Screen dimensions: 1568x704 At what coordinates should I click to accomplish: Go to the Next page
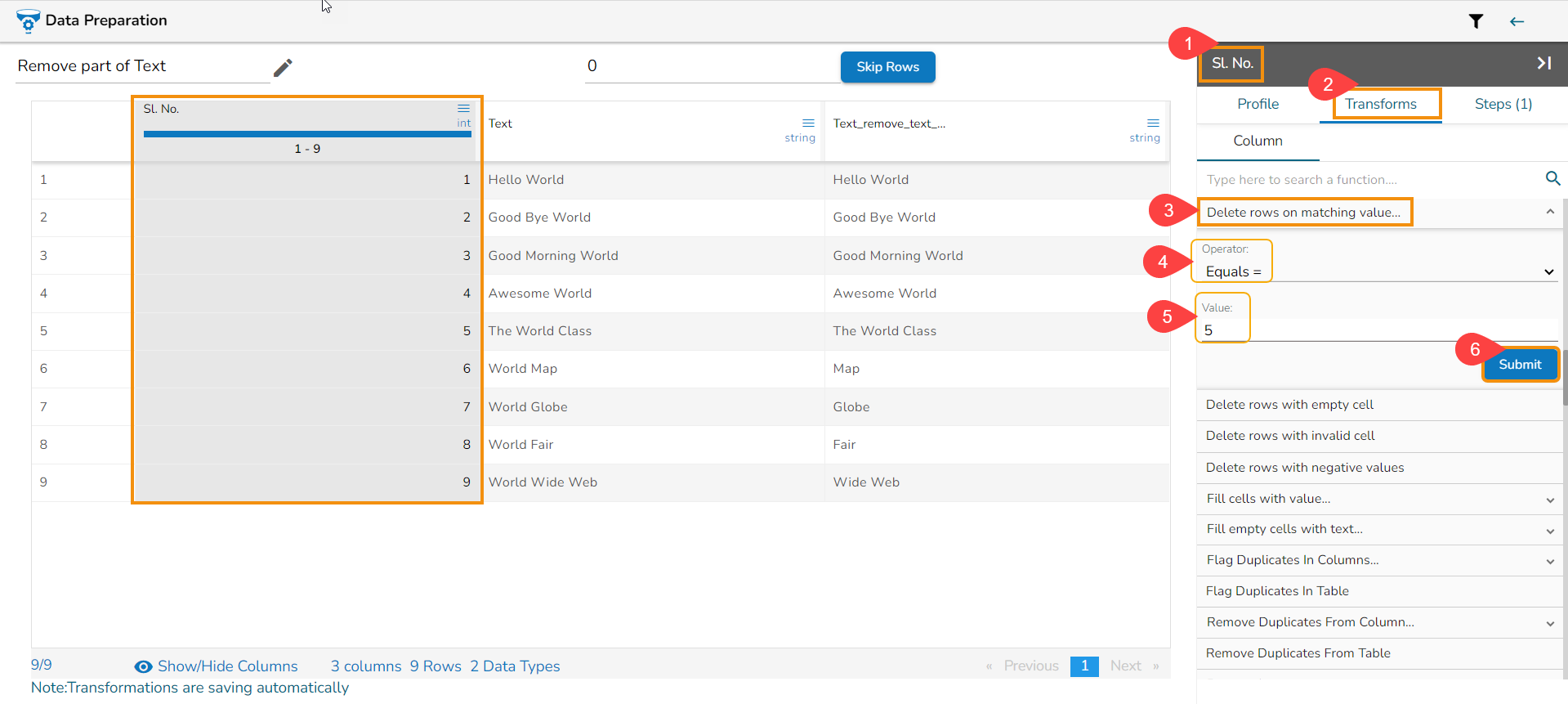pos(1125,666)
